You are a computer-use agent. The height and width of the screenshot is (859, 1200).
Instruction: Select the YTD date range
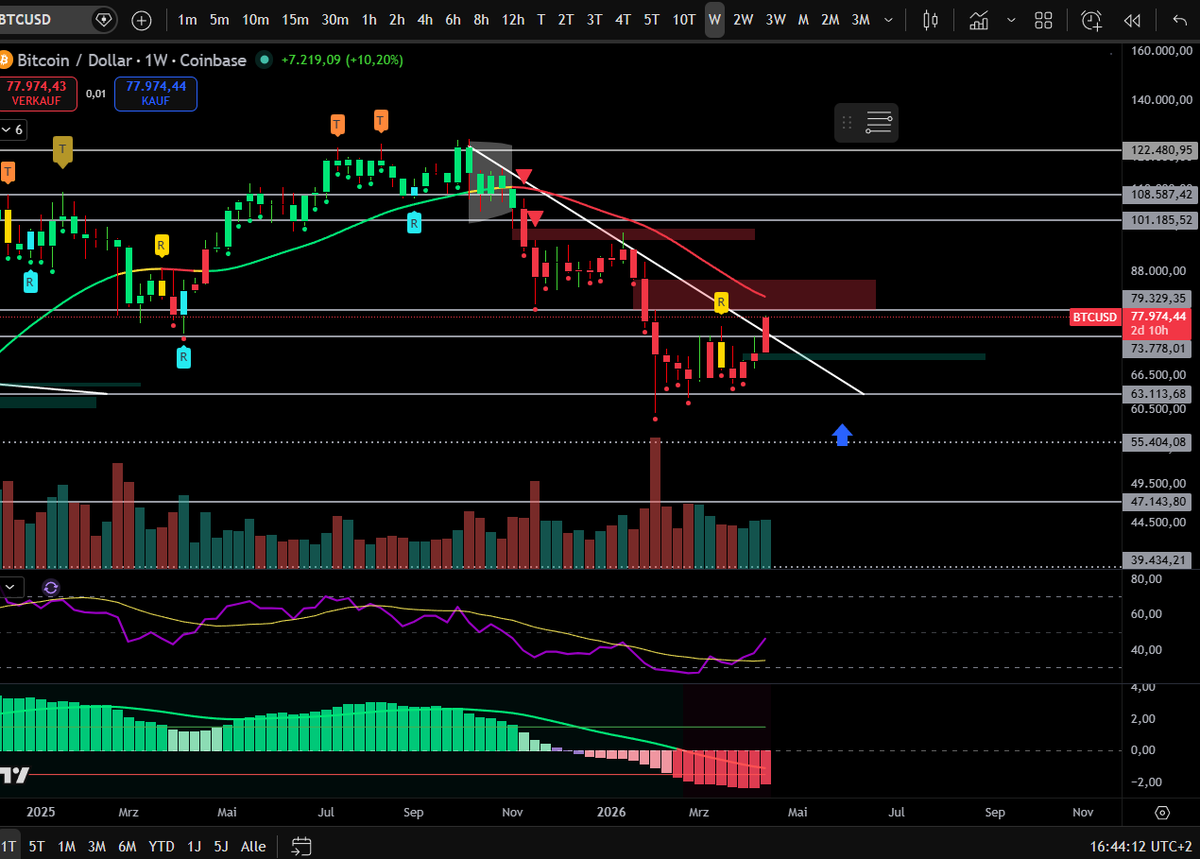pyautogui.click(x=162, y=846)
